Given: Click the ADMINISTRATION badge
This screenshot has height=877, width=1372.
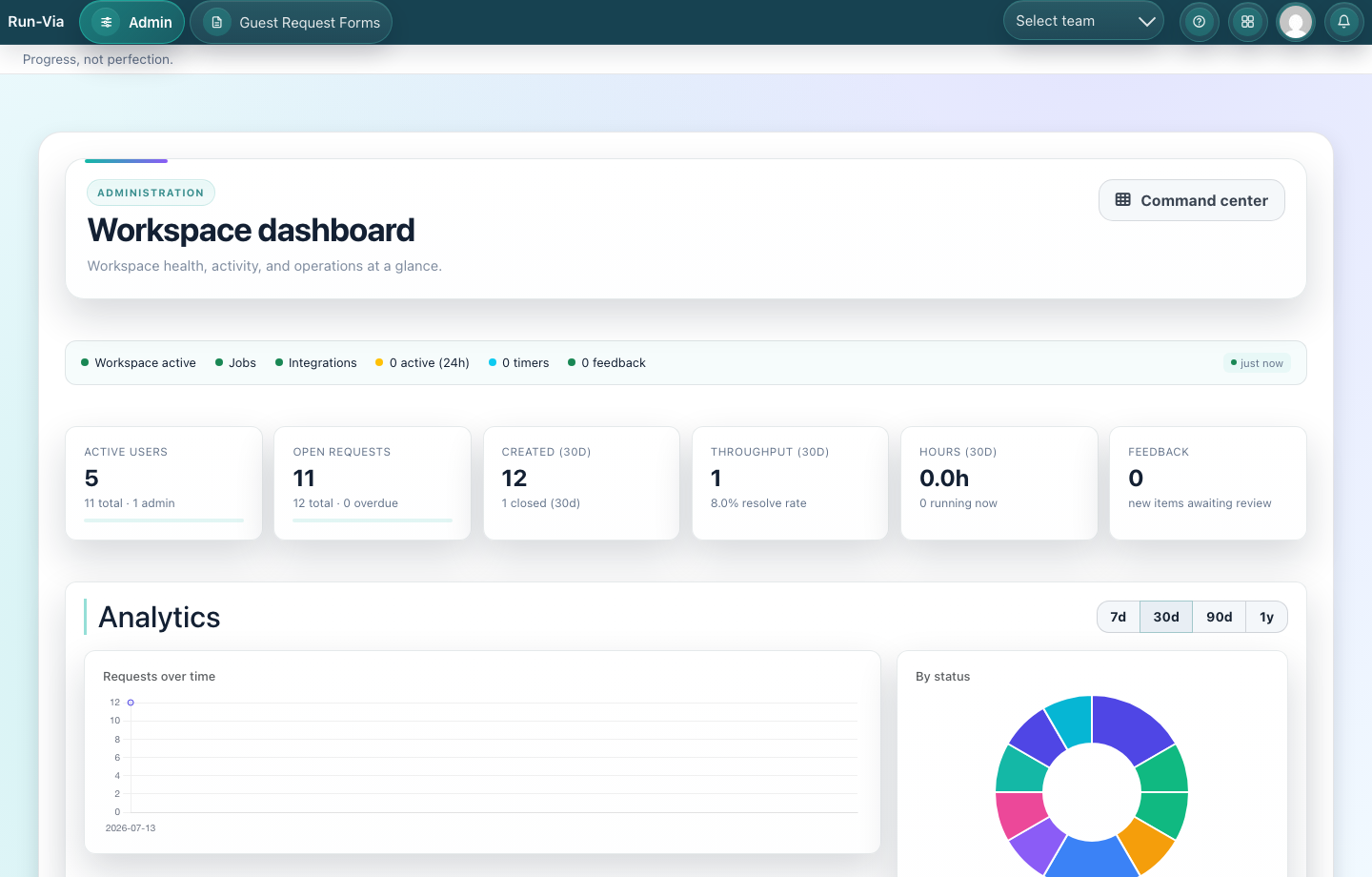Looking at the screenshot, I should tap(151, 193).
